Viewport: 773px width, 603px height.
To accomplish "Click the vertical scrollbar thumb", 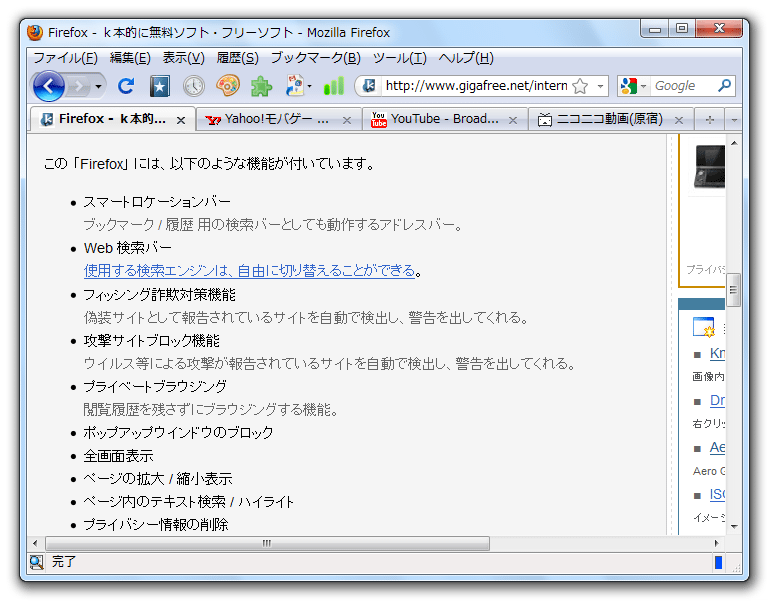I will point(734,290).
